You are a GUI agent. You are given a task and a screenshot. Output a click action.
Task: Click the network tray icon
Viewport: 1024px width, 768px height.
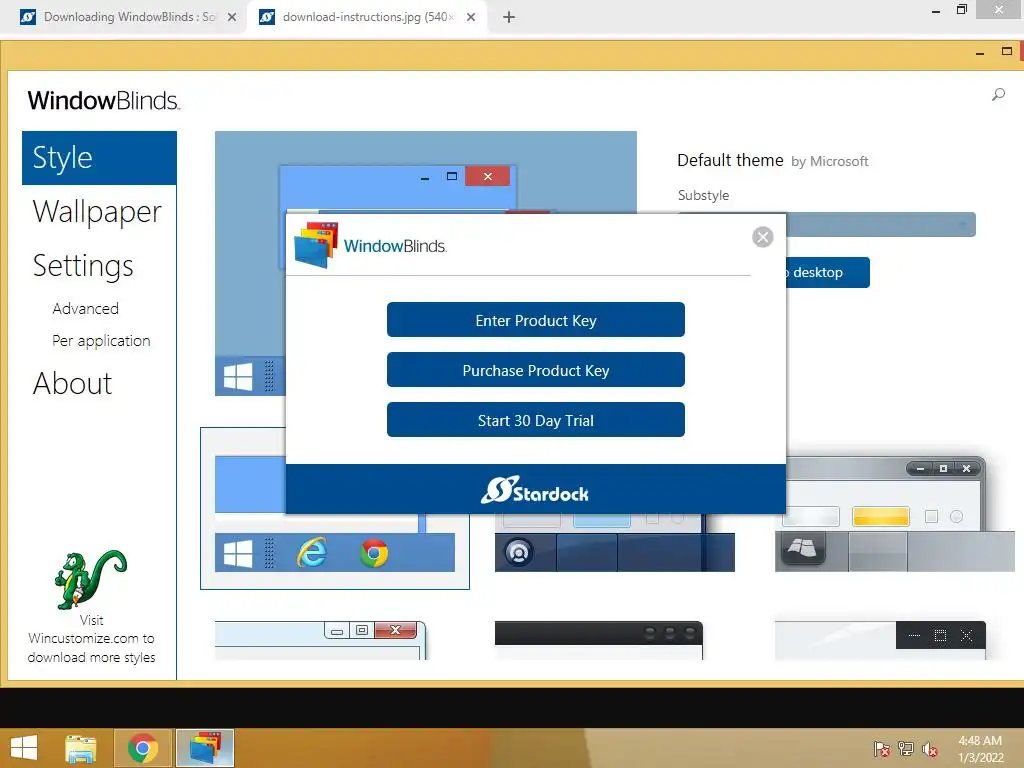(906, 749)
